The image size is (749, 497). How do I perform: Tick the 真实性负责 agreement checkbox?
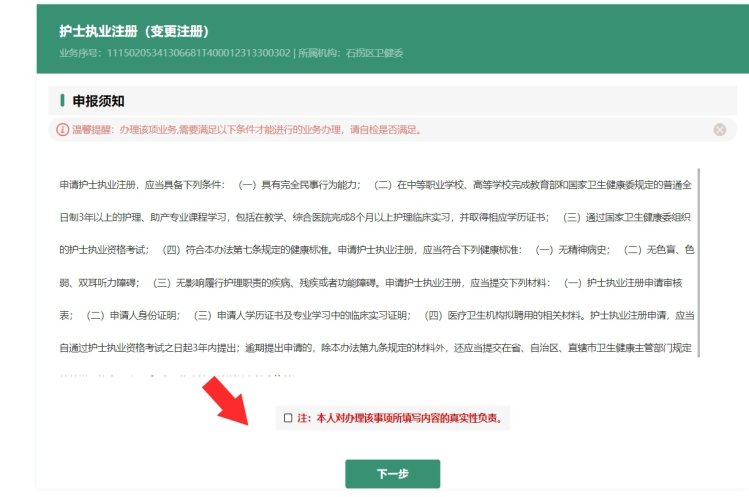point(288,418)
